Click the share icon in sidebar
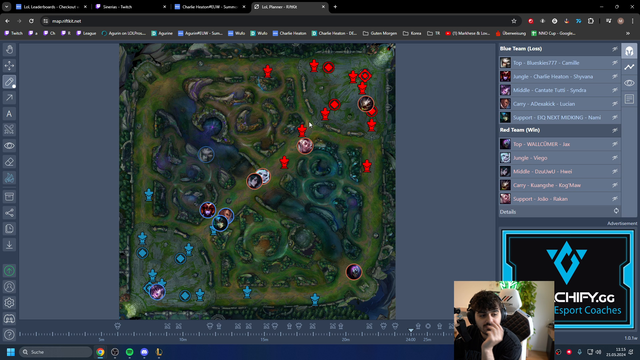The width and height of the screenshot is (640, 360). point(9,213)
